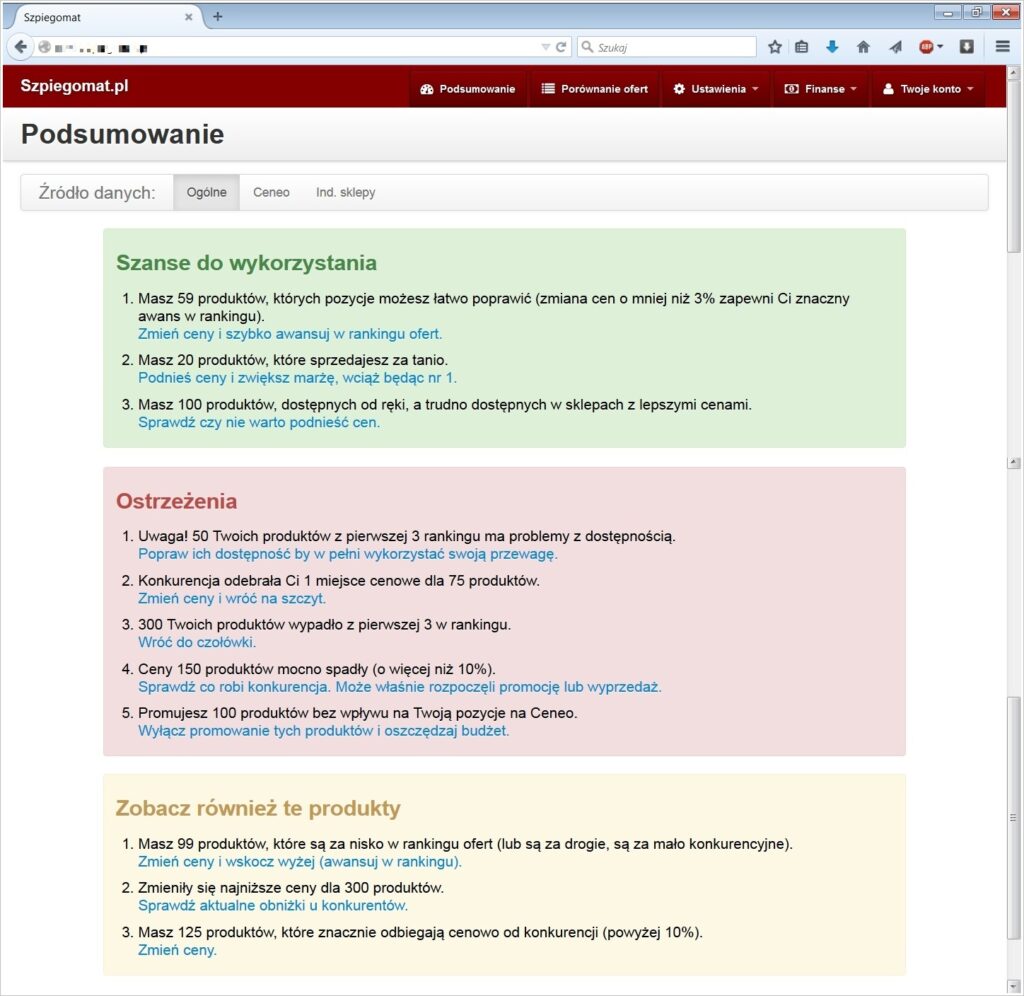Expand the Ustawienia dropdown menu
This screenshot has width=1024, height=996.
(716, 89)
